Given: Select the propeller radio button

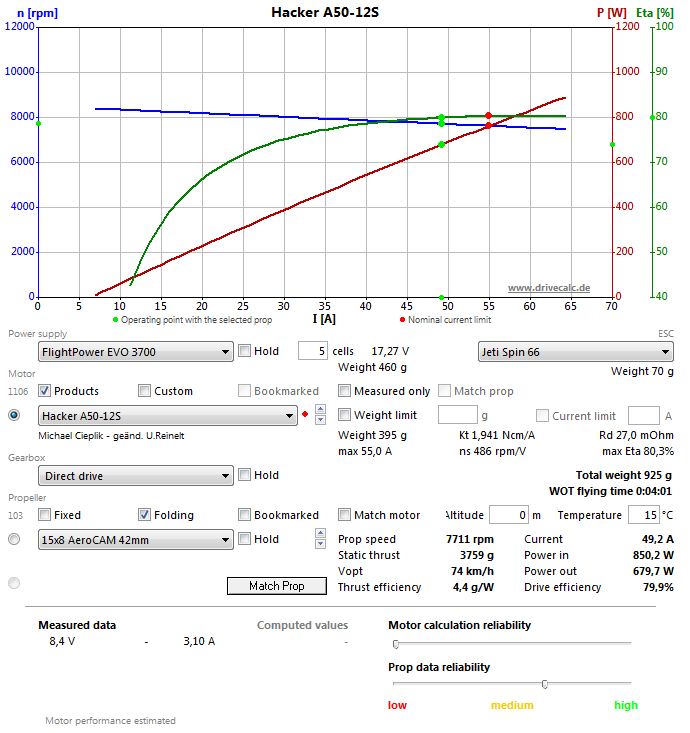Looking at the screenshot, I should coord(14,539).
